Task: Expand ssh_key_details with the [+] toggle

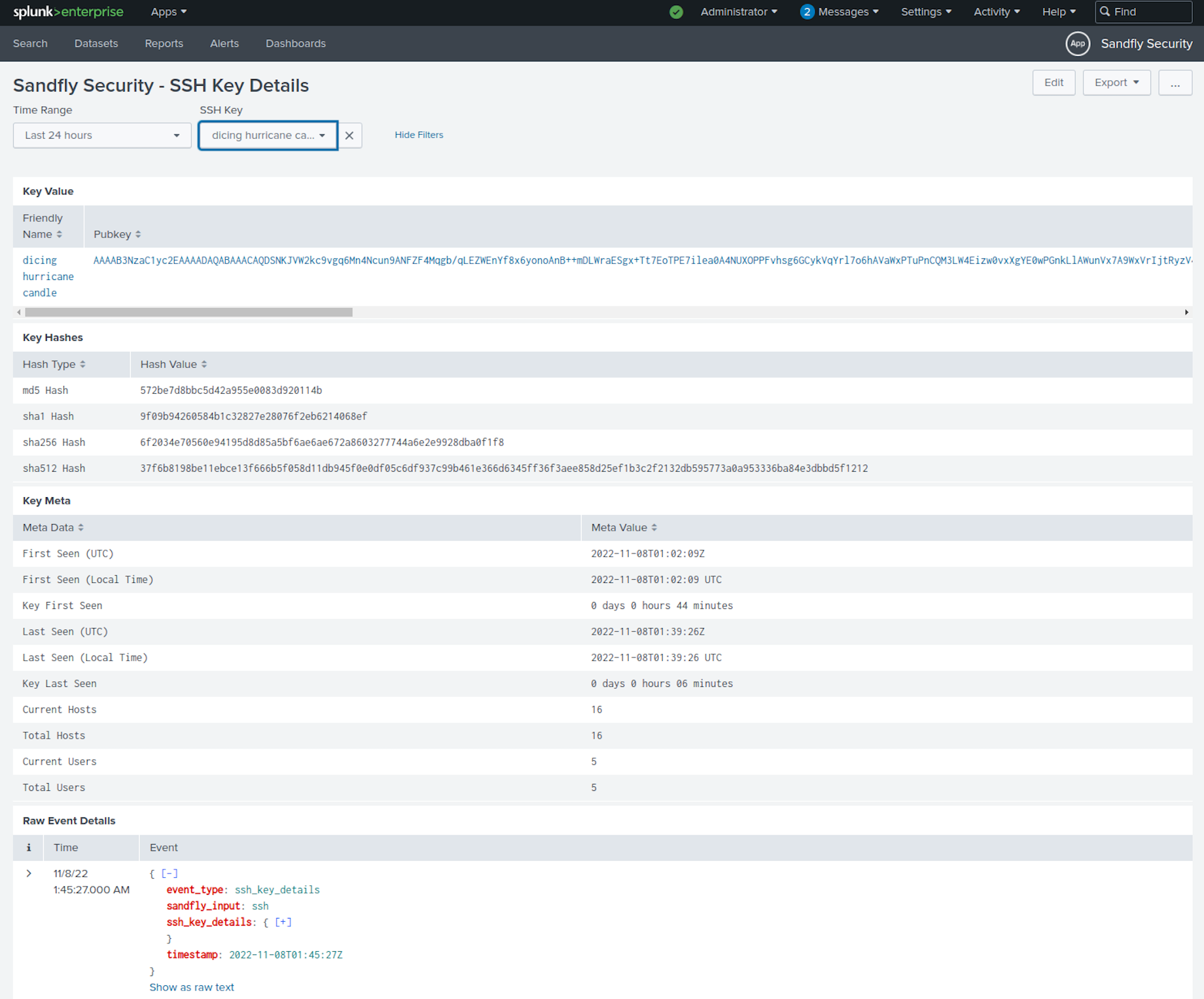Action: (283, 922)
